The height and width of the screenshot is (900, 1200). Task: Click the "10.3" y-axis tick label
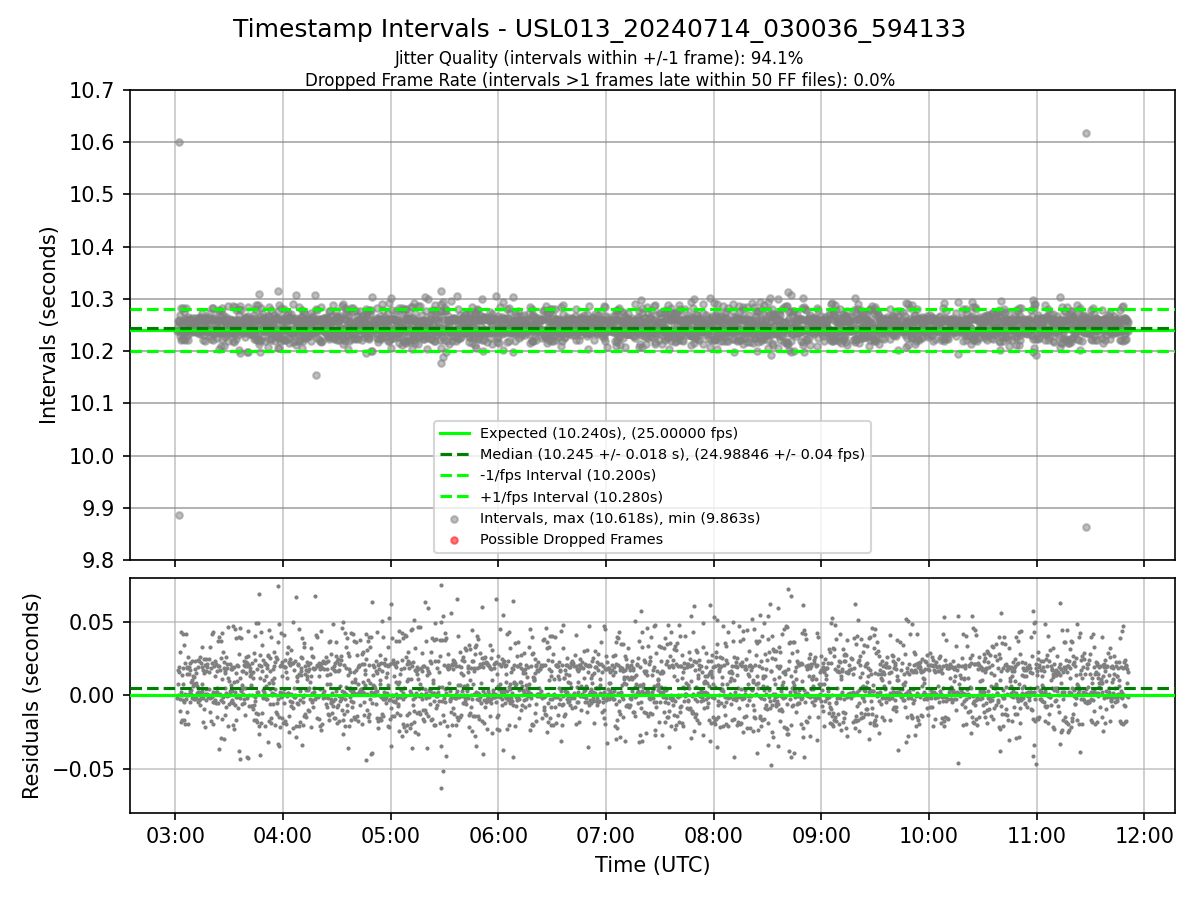click(x=90, y=299)
